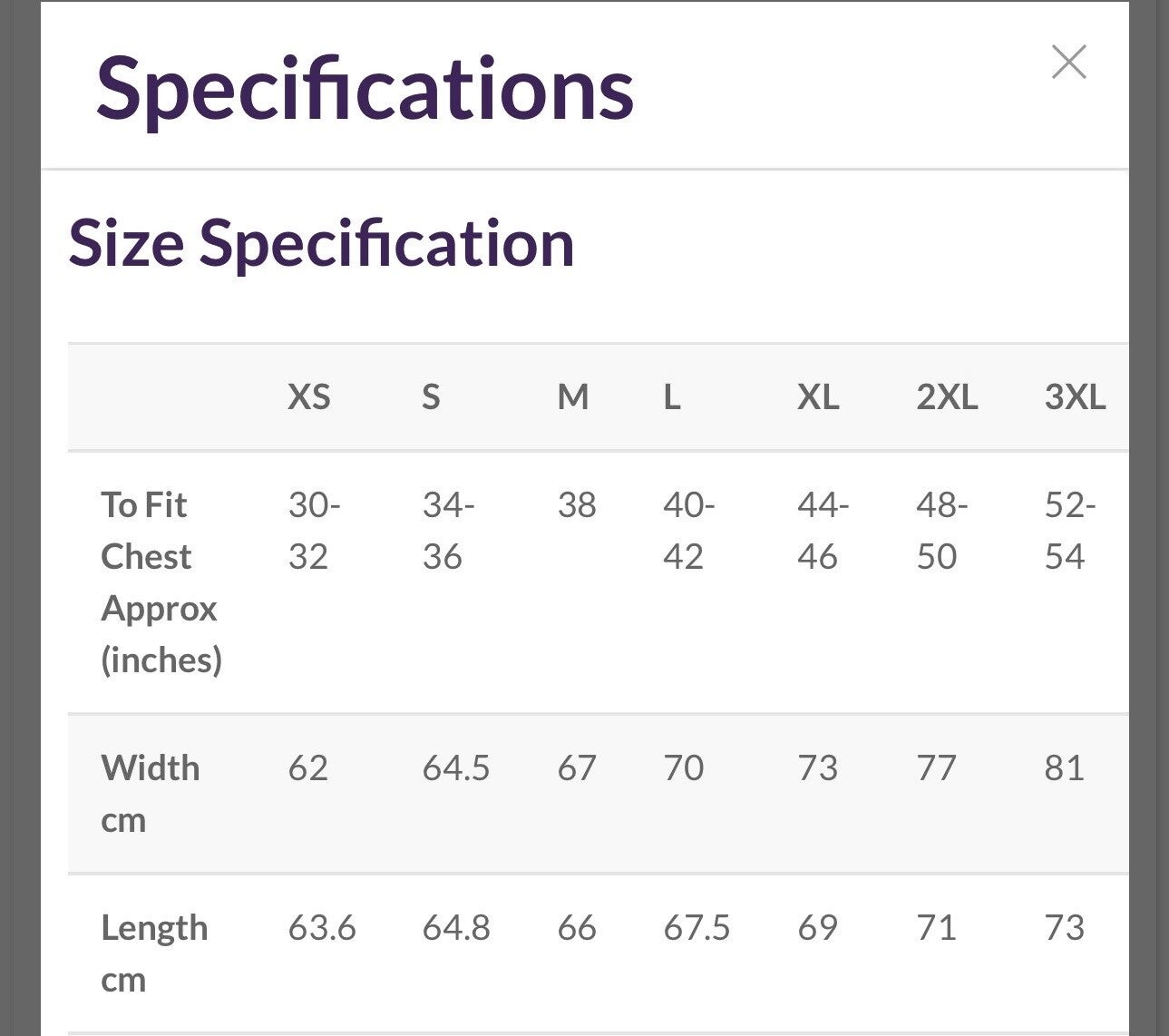Click the 77 width value for 2XL

(x=936, y=768)
